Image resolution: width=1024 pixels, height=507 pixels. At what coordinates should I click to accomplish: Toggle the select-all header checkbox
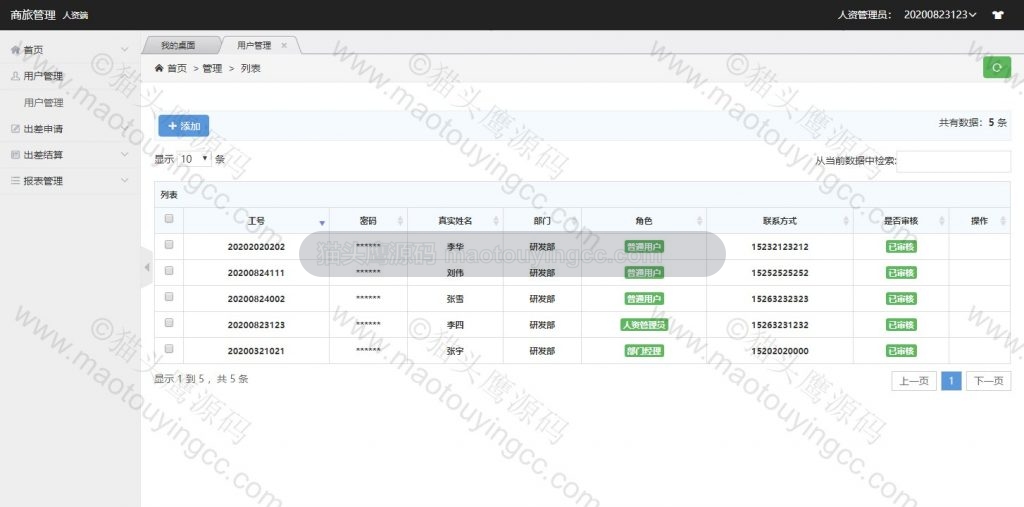click(169, 219)
